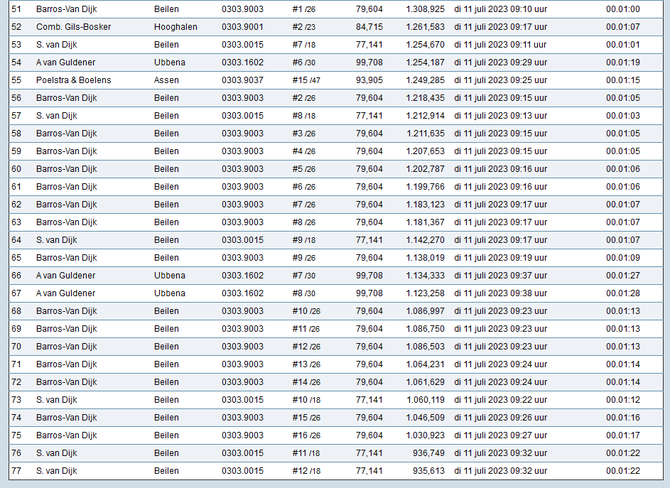Select pigeon entry #16 /26
This screenshot has width=670, height=488.
(306, 435)
